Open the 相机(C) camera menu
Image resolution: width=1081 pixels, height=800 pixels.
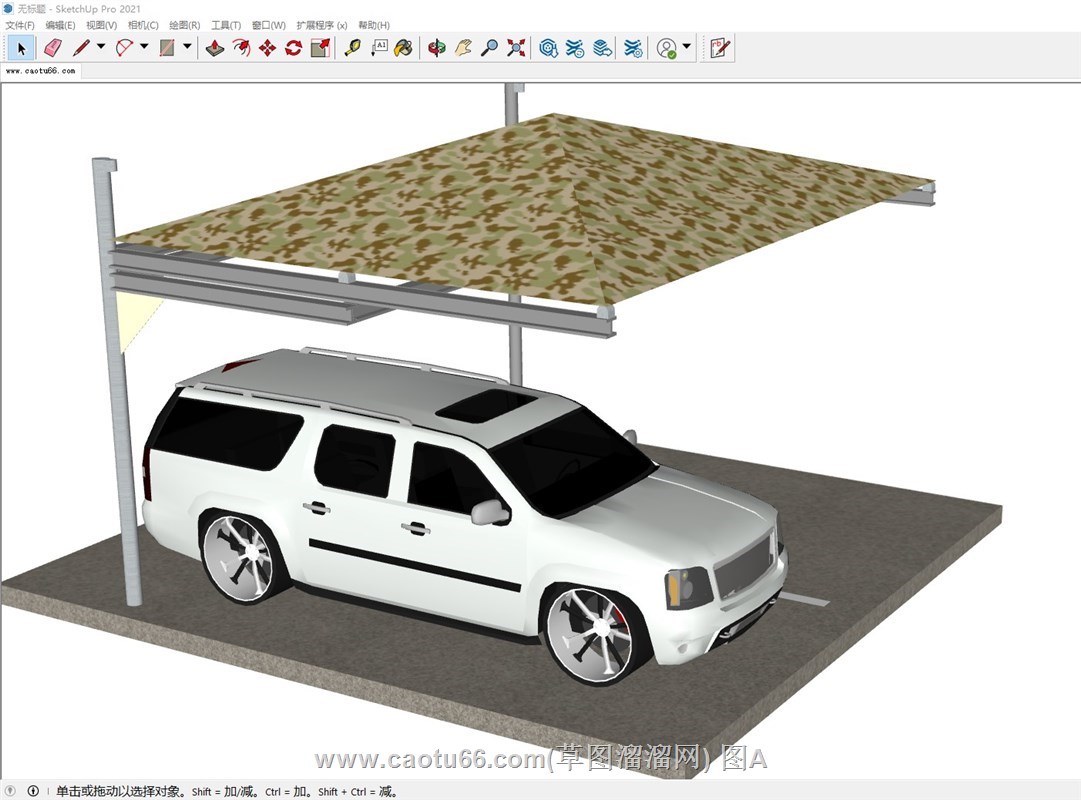pyautogui.click(x=143, y=25)
